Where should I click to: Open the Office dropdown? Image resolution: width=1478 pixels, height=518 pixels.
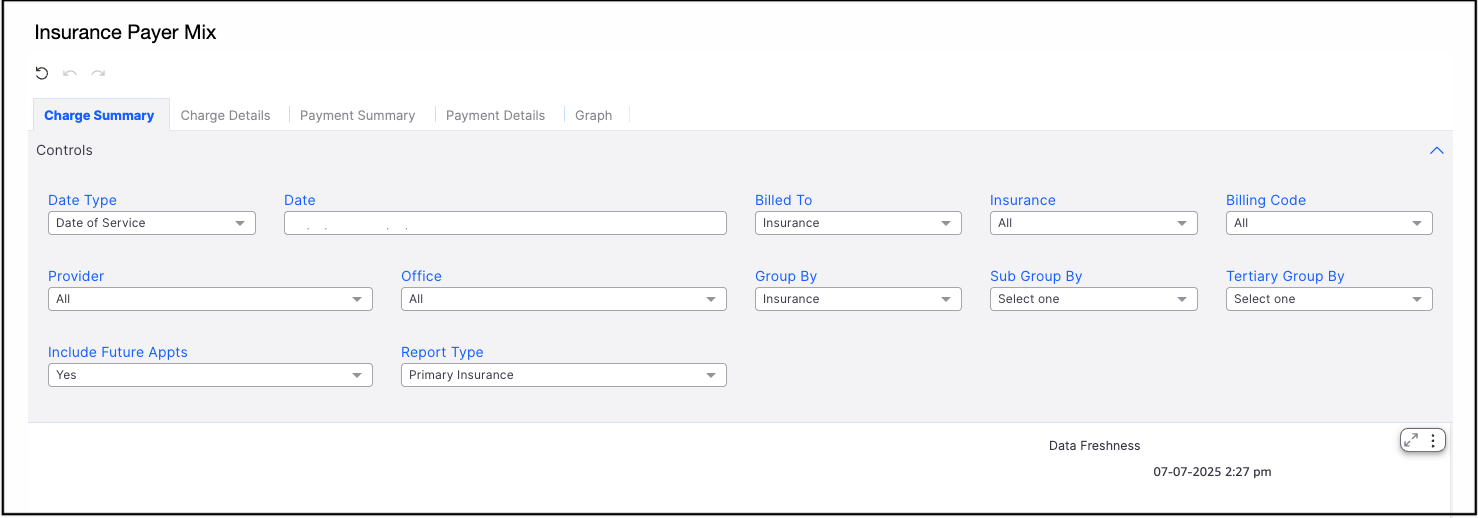tap(563, 299)
